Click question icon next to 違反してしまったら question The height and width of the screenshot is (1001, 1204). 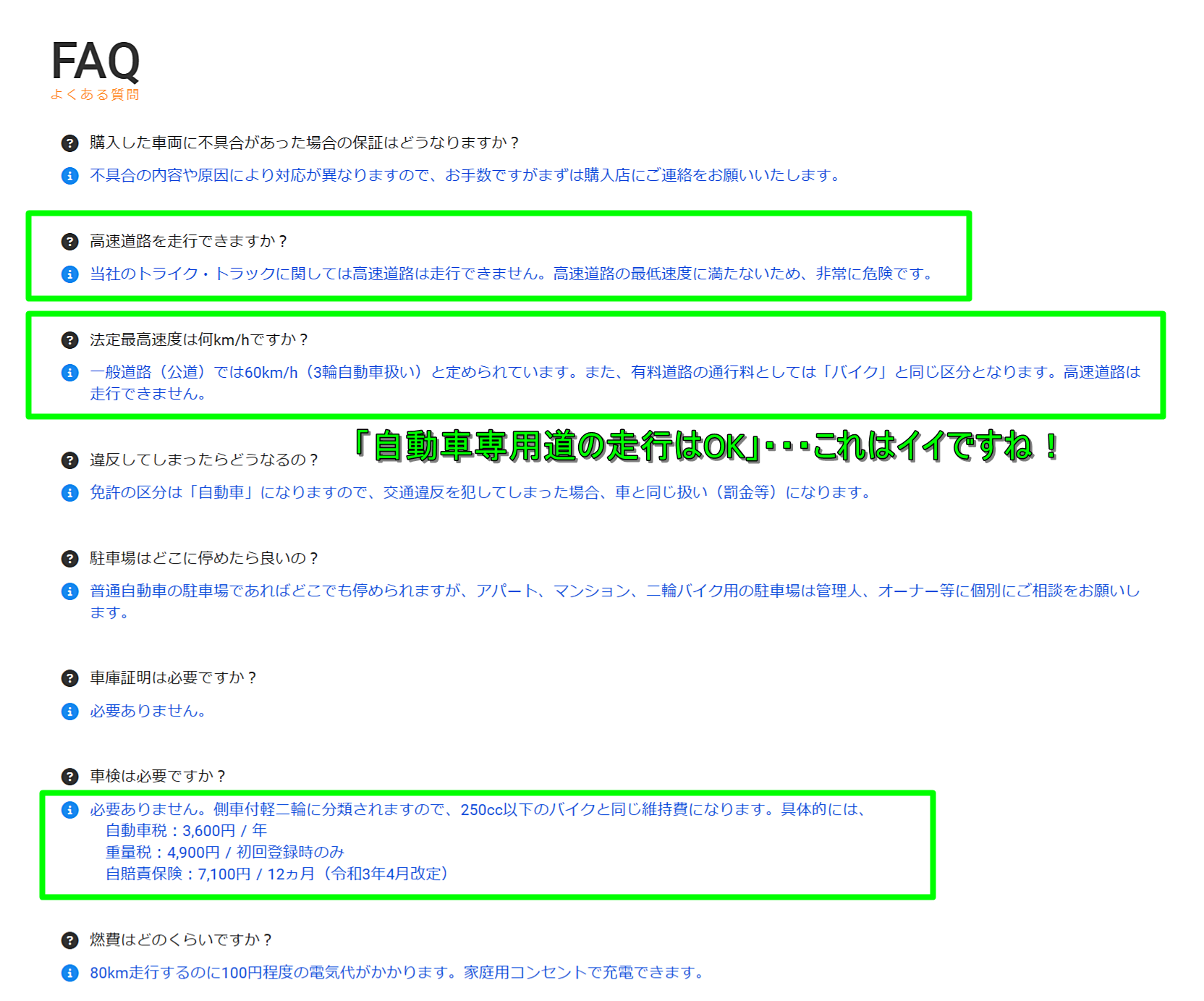69,460
